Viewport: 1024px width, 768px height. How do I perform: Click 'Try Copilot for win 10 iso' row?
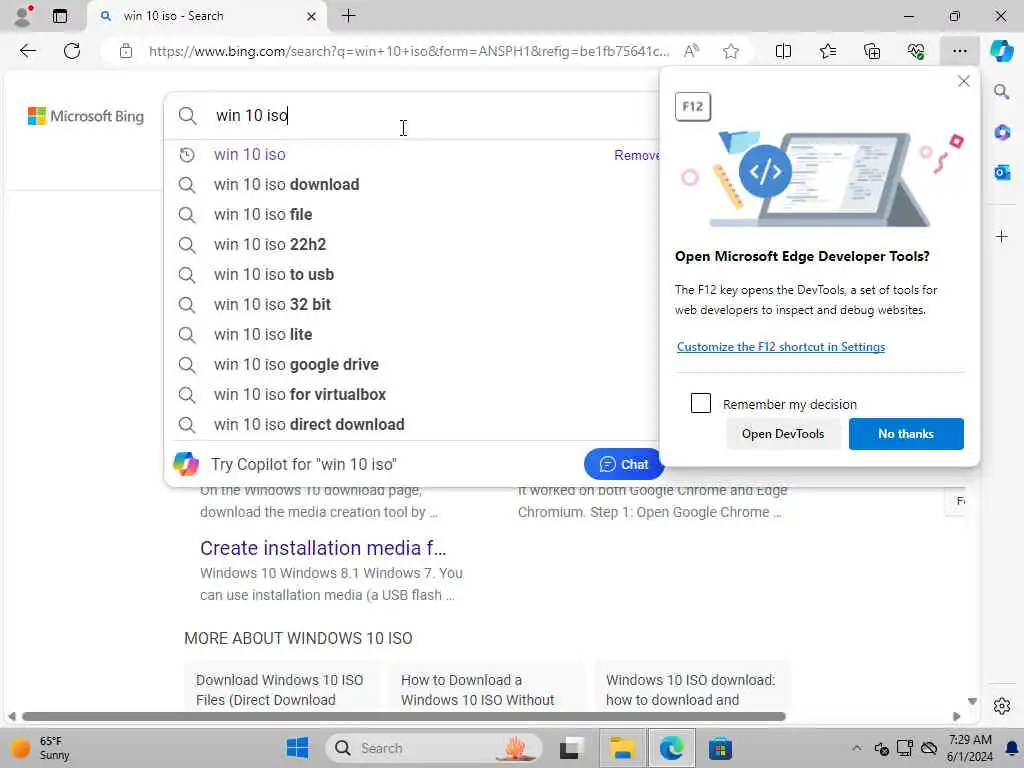click(376, 464)
